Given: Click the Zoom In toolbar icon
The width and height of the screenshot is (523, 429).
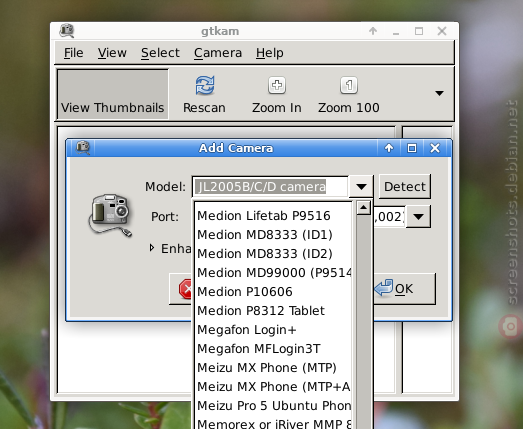Looking at the screenshot, I should click(277, 85).
